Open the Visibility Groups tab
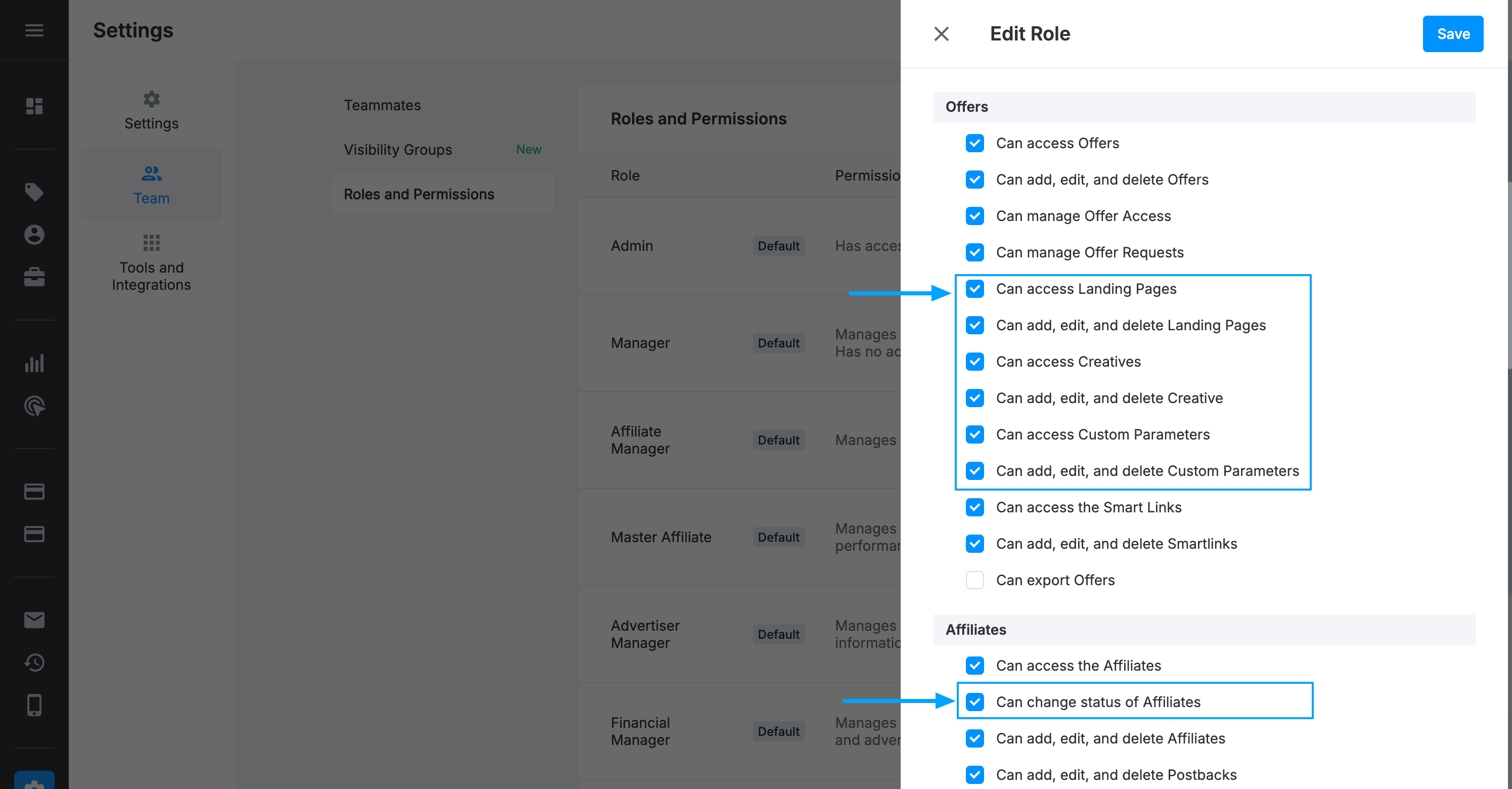 coord(442,150)
